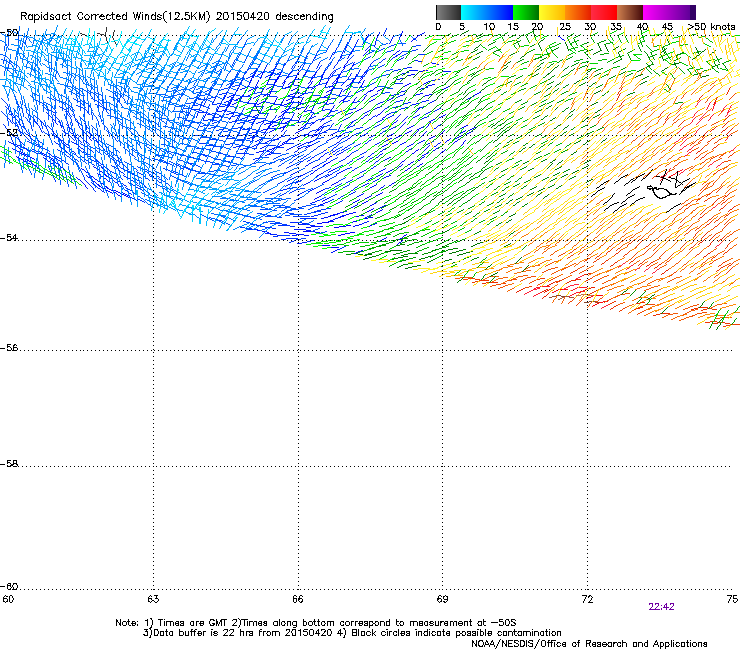
Task: Click latitude label -52 on left axis
Action: (x=9, y=133)
